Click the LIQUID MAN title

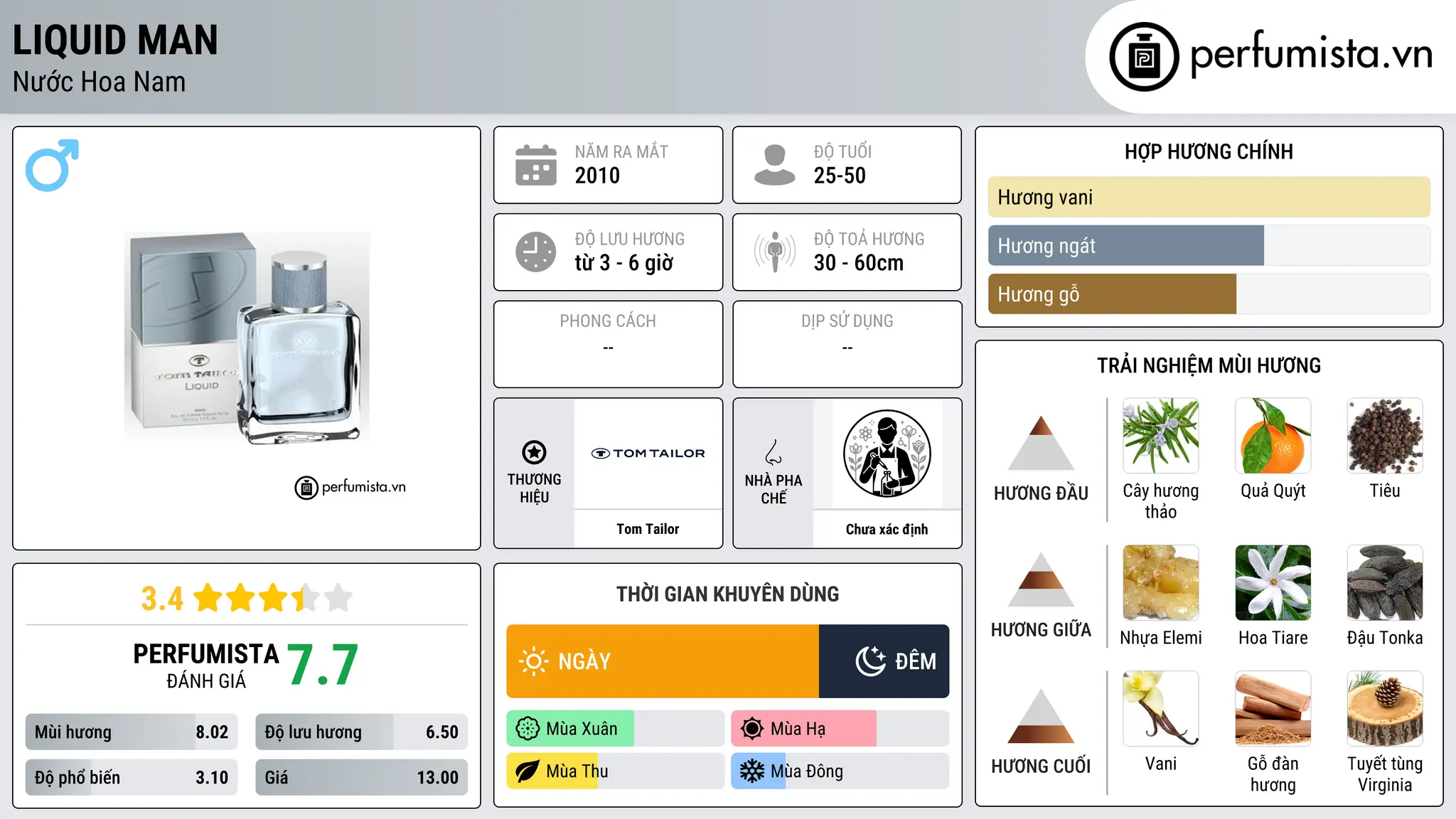115,40
